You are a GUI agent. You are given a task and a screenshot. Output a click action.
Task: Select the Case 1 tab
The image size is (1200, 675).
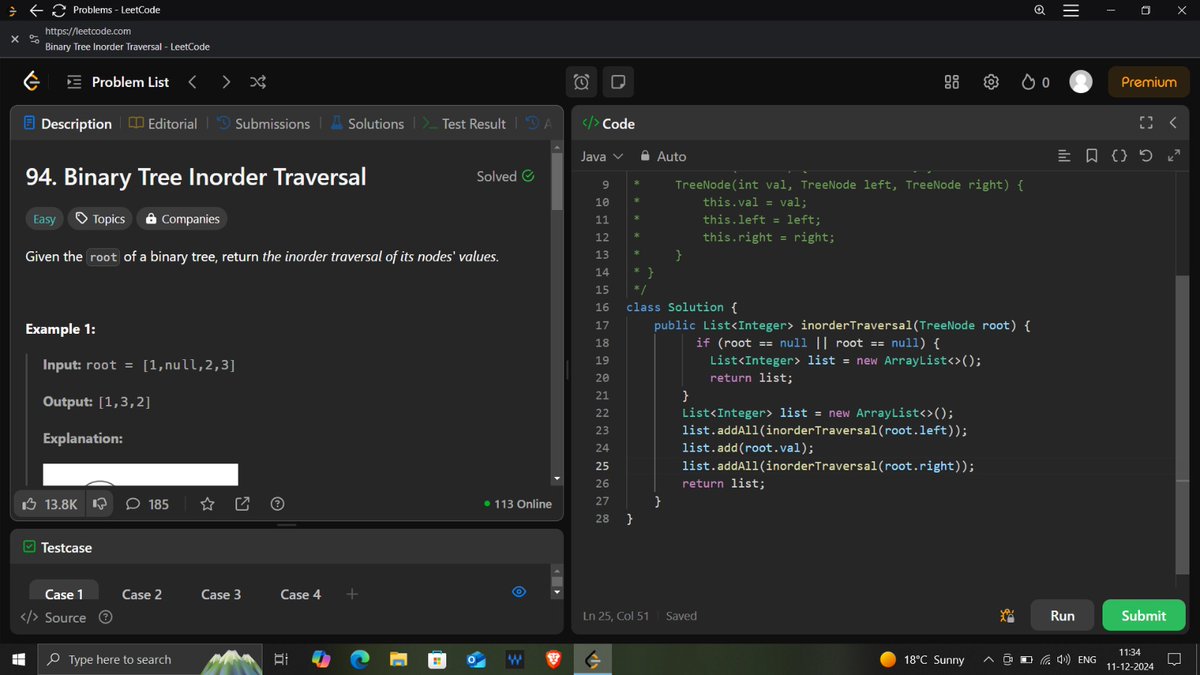point(64,594)
